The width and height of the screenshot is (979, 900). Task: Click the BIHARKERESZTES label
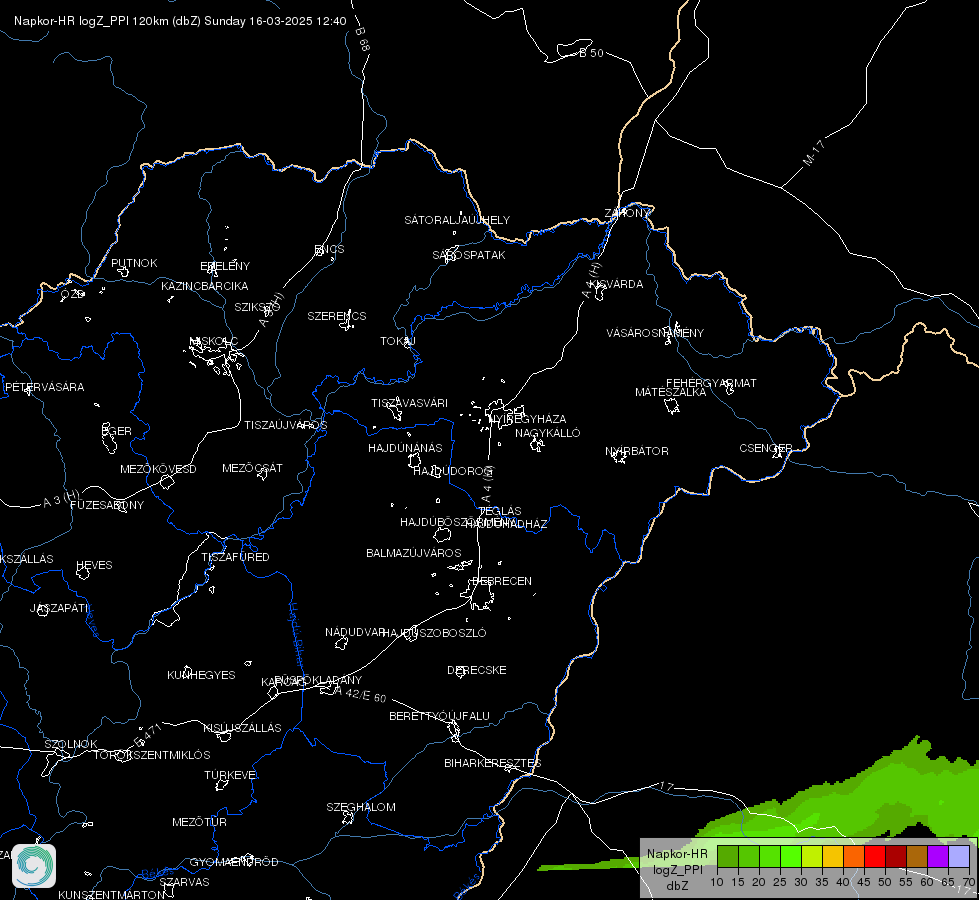[x=493, y=763]
